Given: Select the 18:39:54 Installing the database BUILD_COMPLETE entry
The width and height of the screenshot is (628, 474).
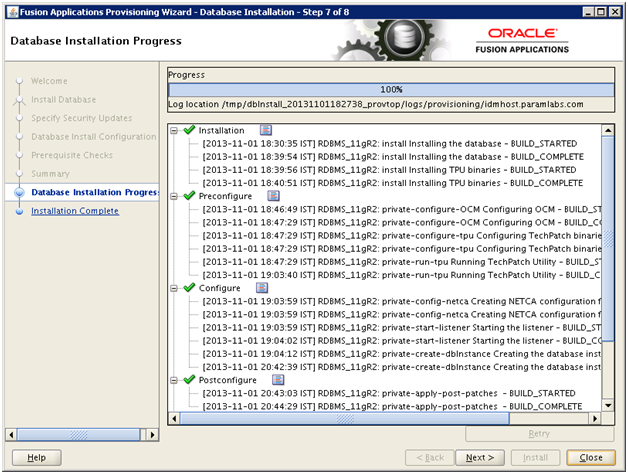Looking at the screenshot, I should click(393, 157).
